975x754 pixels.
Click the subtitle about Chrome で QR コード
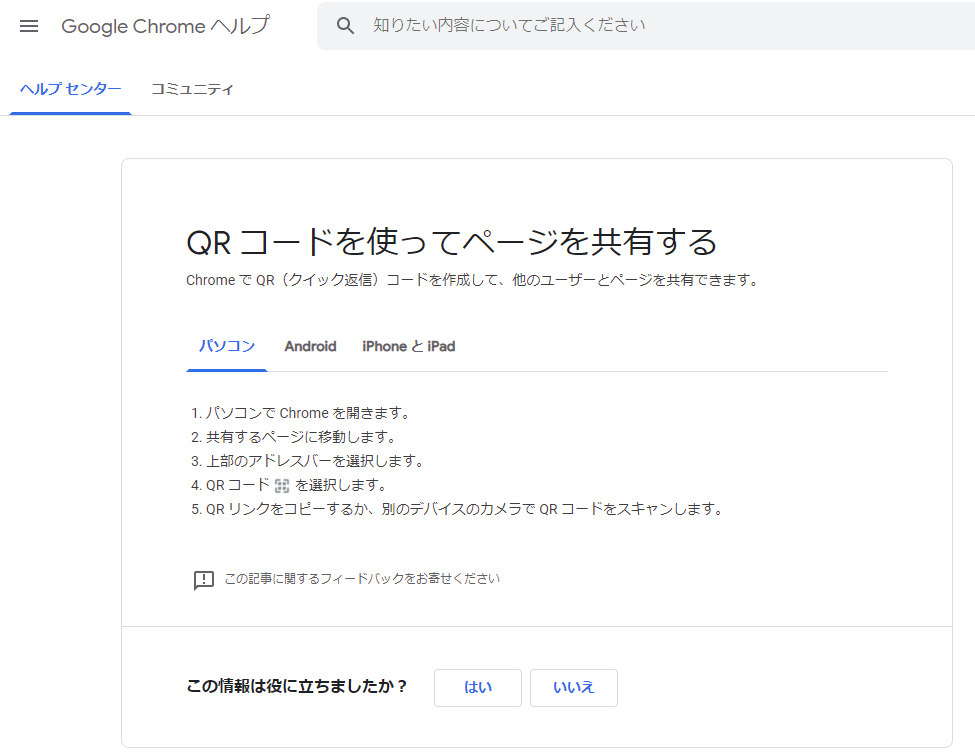(x=473, y=280)
